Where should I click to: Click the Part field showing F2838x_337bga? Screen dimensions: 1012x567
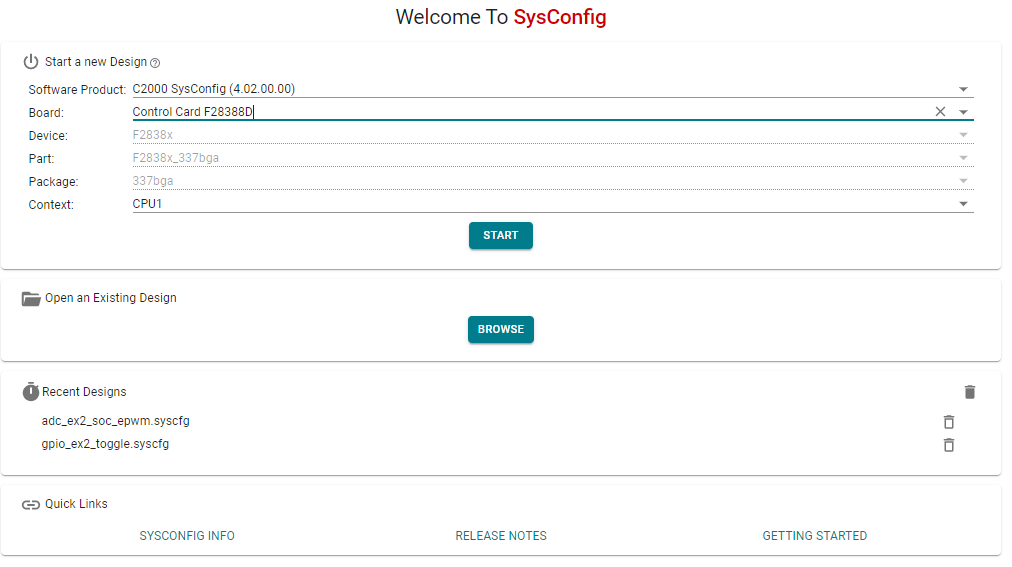click(552, 158)
